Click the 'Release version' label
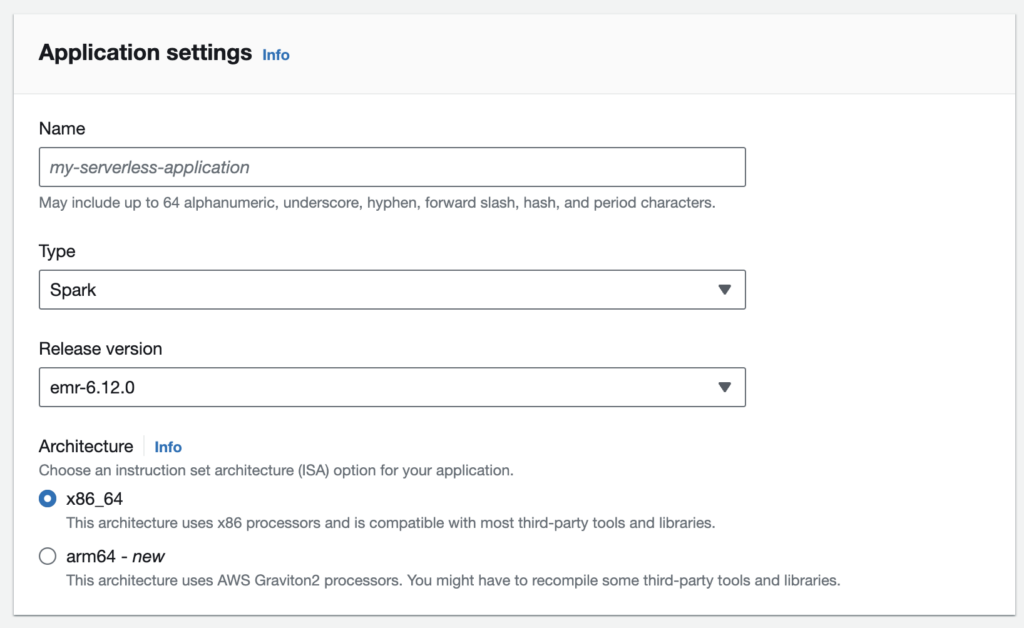The width and height of the screenshot is (1024, 628). (101, 349)
